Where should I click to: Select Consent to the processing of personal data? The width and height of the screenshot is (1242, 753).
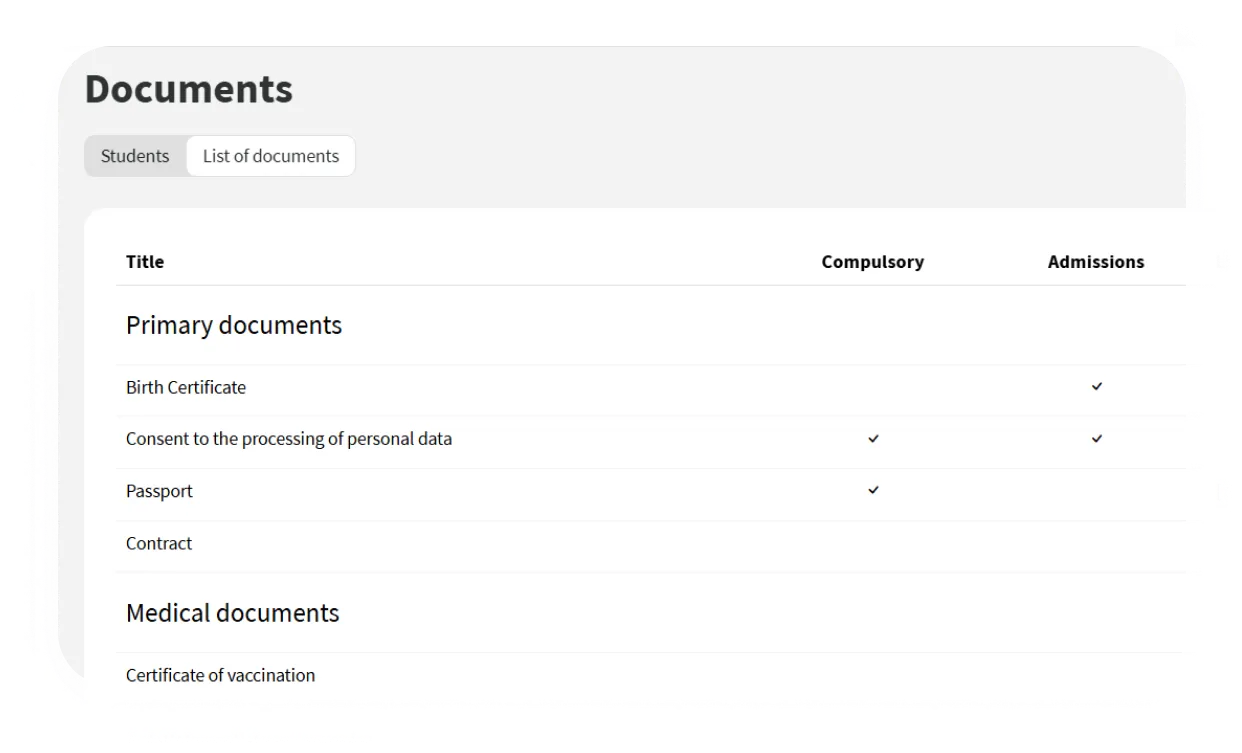[289, 439]
